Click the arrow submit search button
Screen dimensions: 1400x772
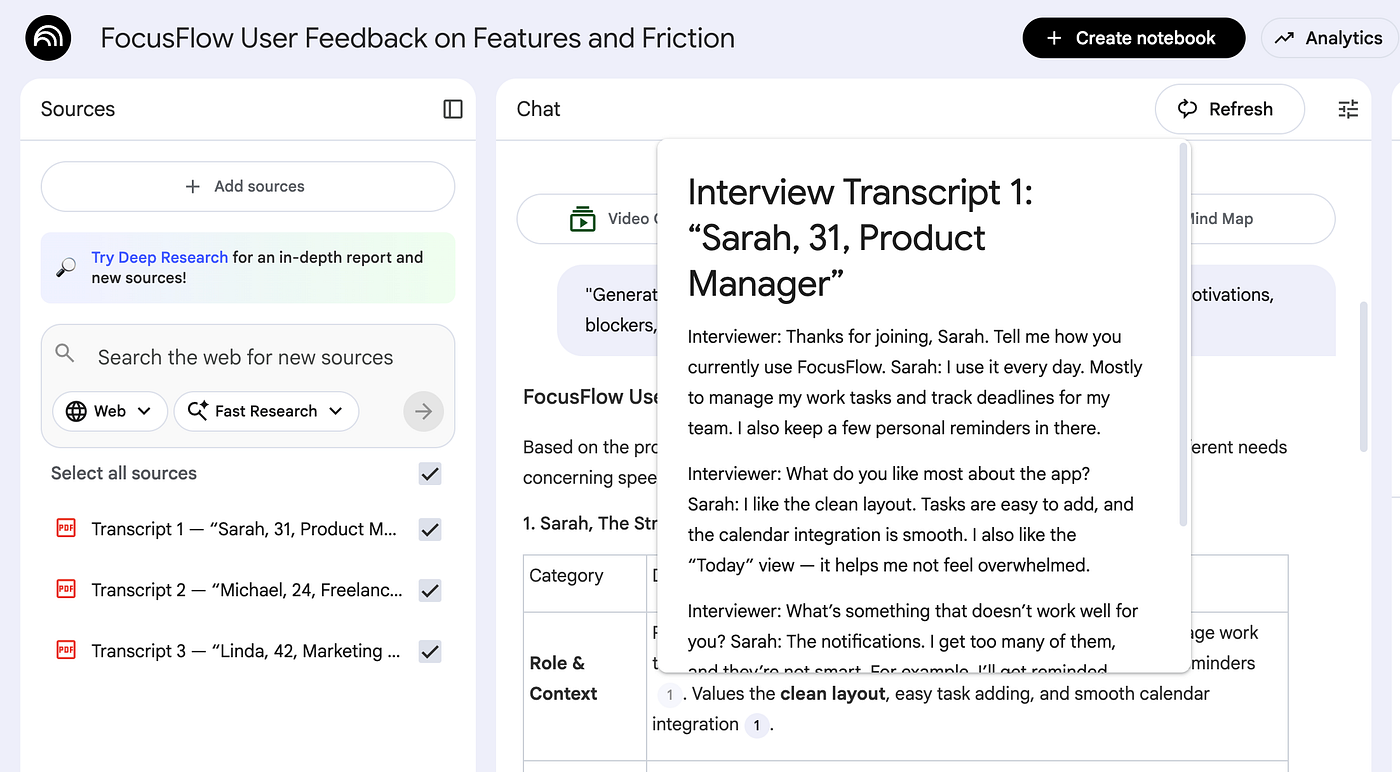coord(423,411)
